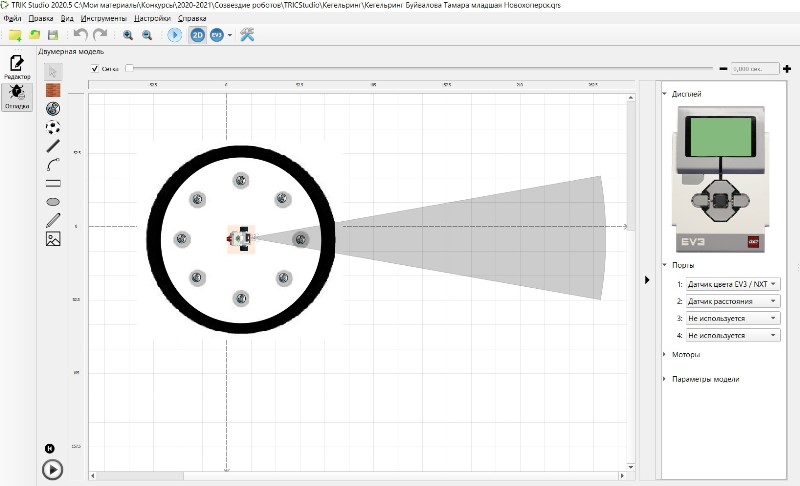Select the curved line tool
Viewport: 800px width, 486px height.
(53, 164)
